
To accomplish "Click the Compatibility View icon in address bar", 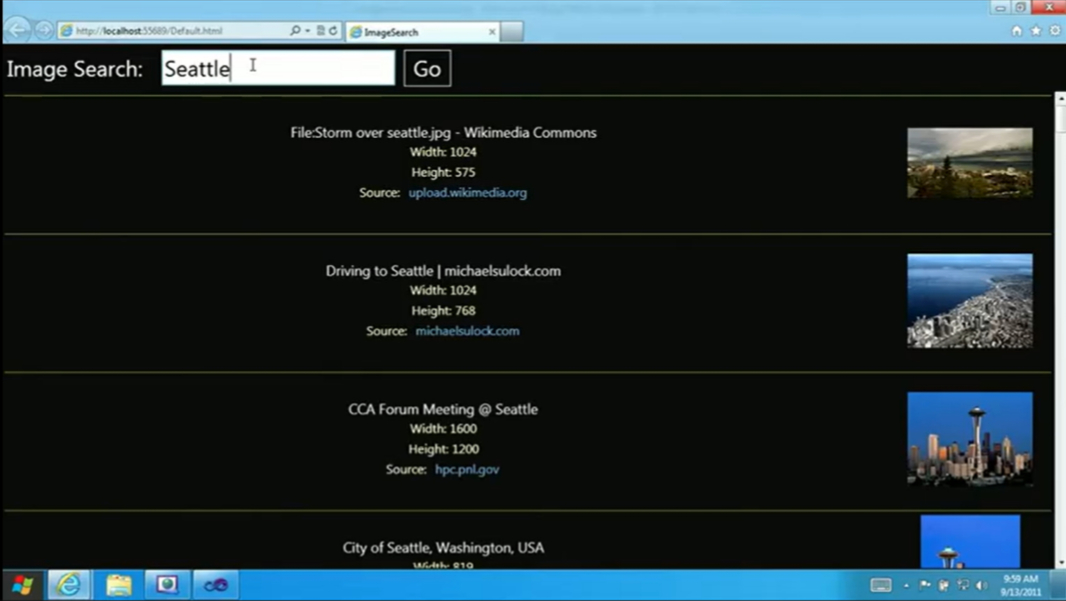I will click(321, 31).
